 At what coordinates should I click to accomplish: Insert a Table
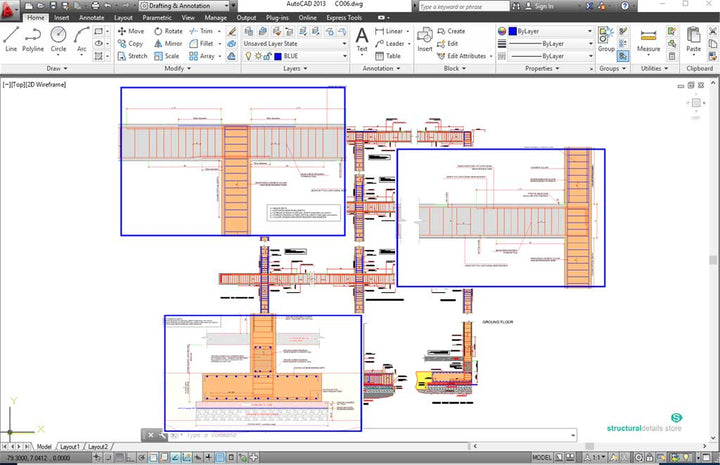(388, 56)
